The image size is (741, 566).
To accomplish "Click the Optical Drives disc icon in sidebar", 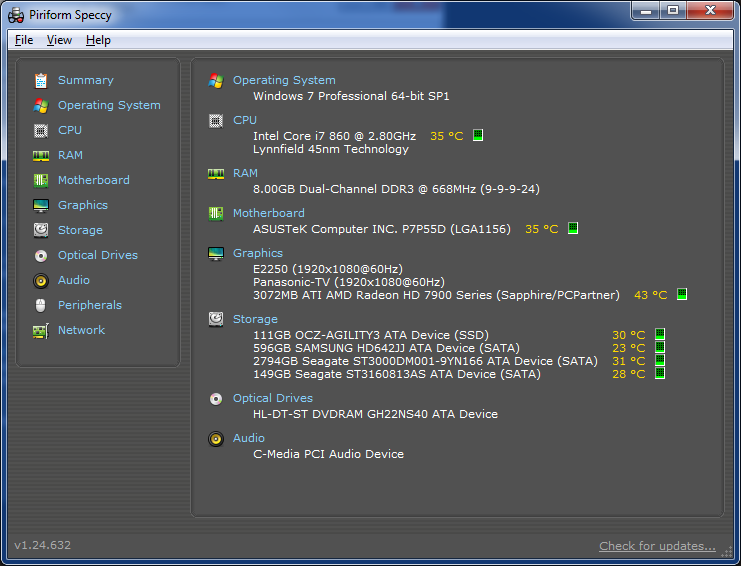I will coord(41,256).
